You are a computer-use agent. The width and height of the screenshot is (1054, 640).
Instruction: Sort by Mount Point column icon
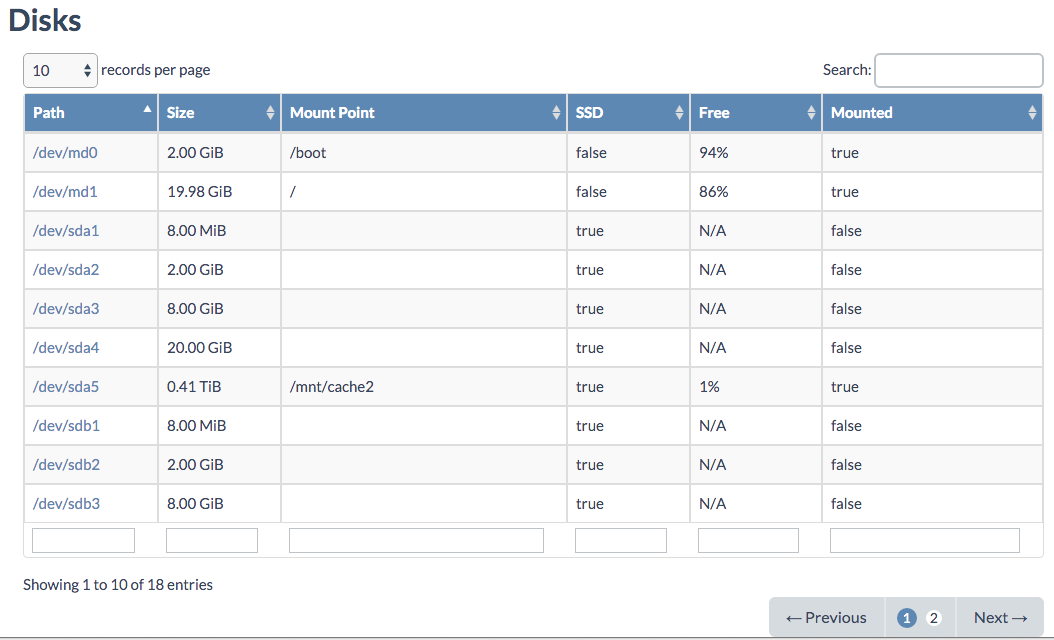556,113
